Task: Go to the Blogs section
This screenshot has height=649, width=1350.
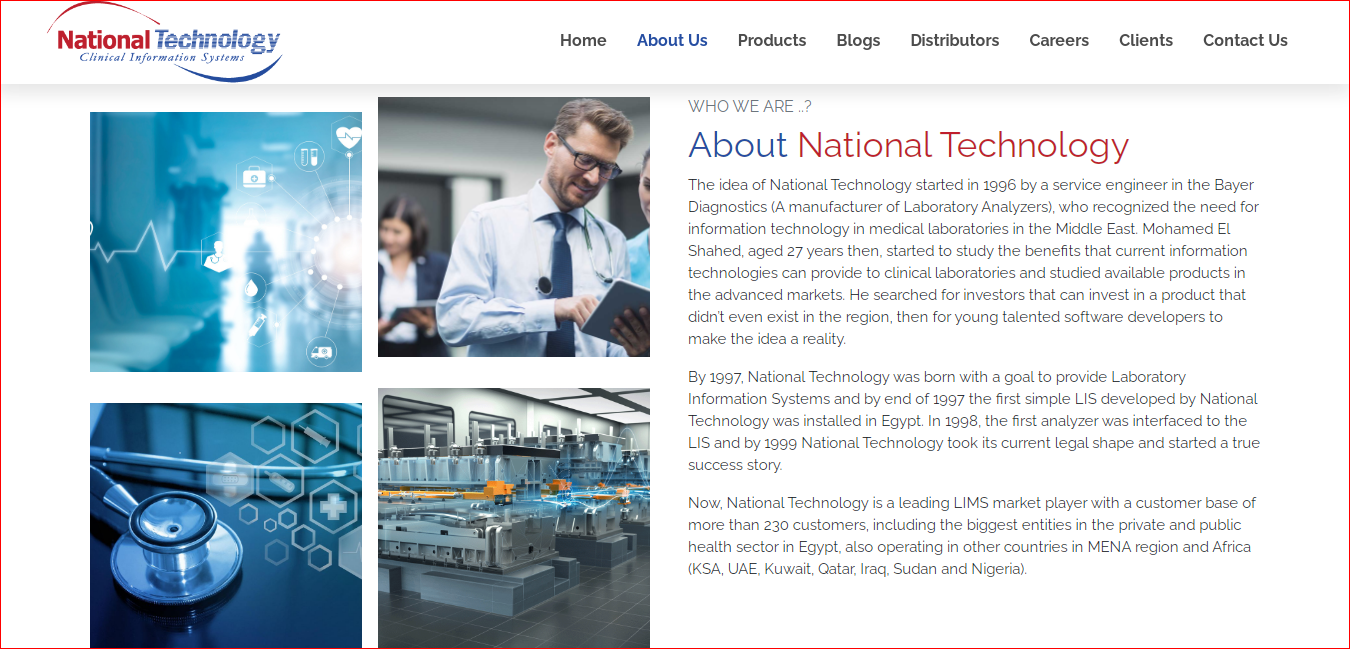Action: coord(858,41)
